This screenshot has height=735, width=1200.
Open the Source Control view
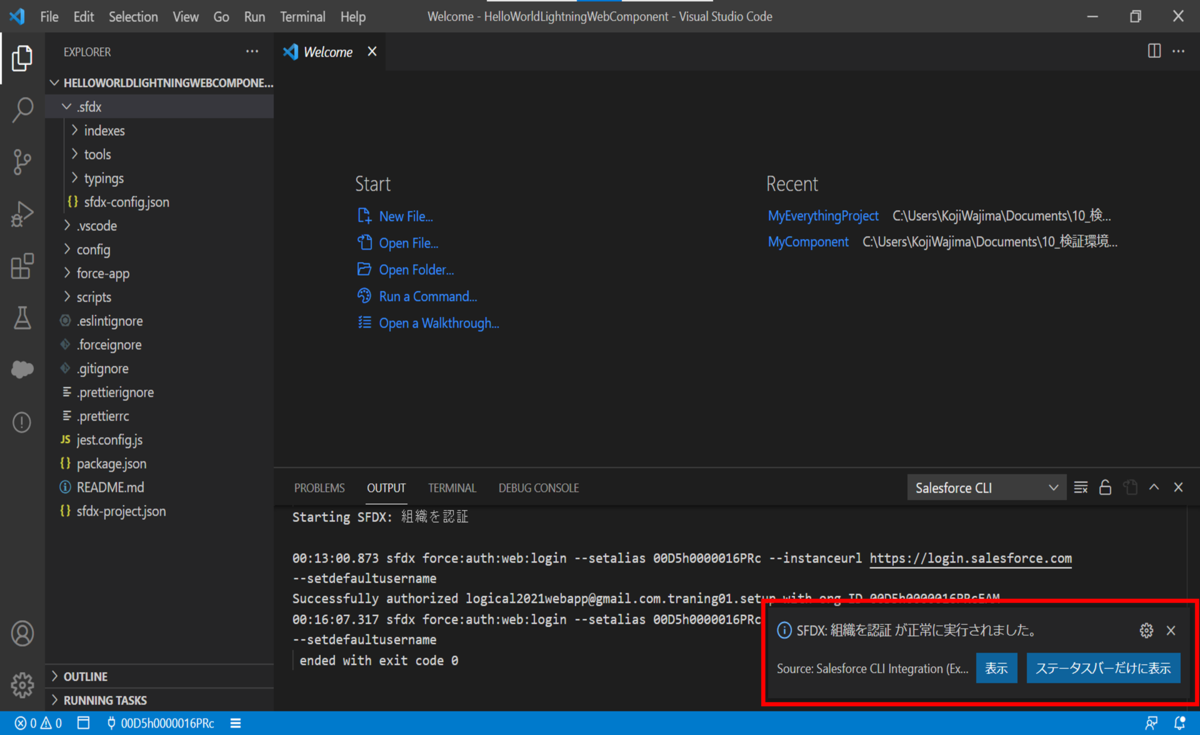click(22, 161)
